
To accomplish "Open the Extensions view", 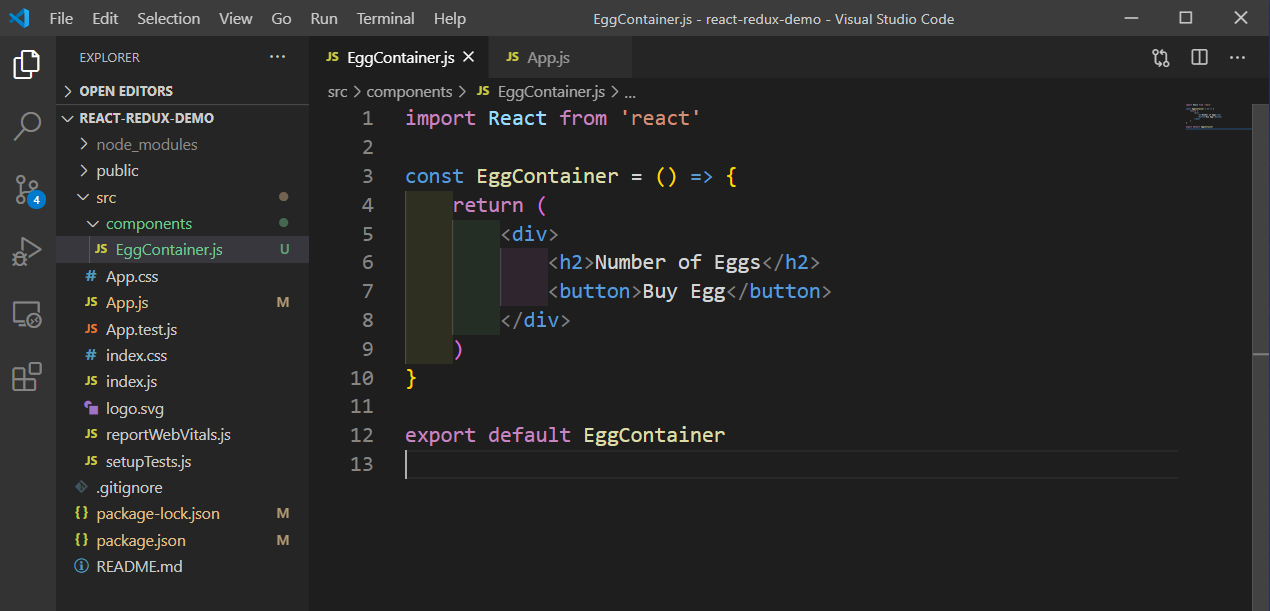I will coord(27,377).
